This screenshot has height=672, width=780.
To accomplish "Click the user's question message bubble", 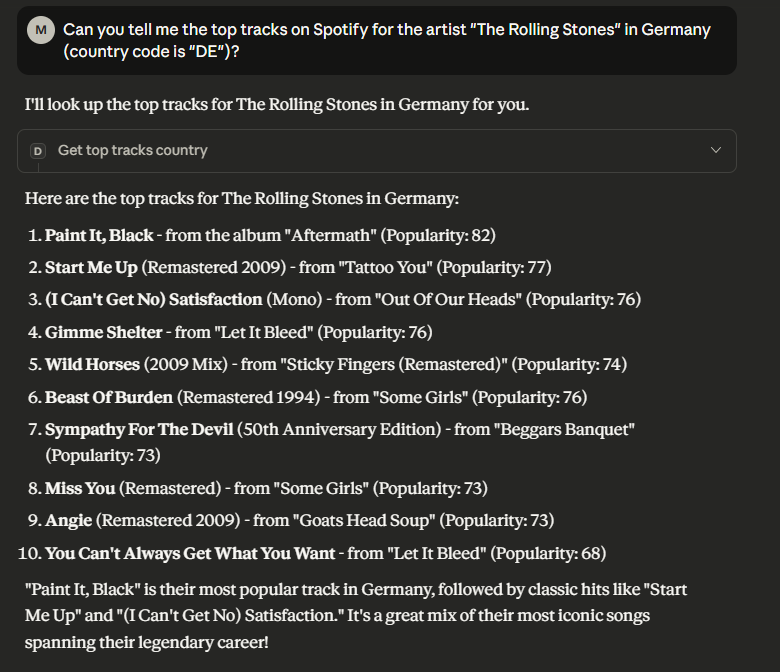I will [x=386, y=41].
